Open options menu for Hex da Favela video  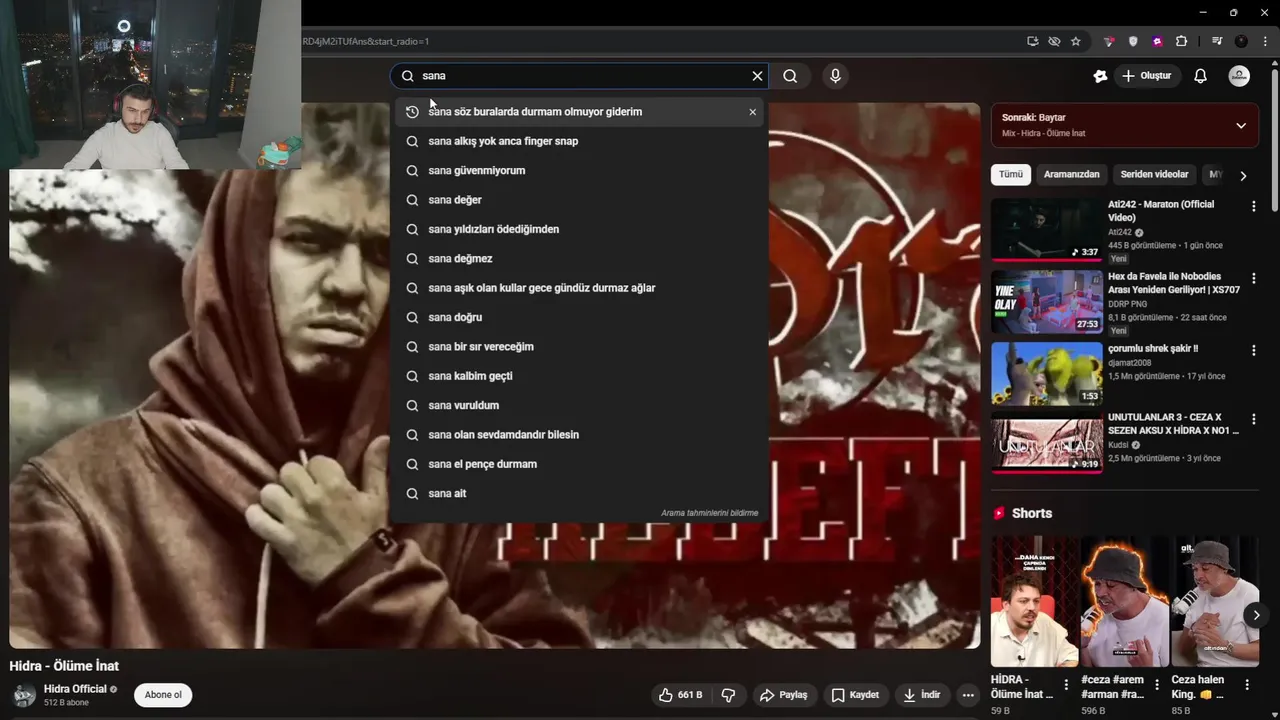1253,279
